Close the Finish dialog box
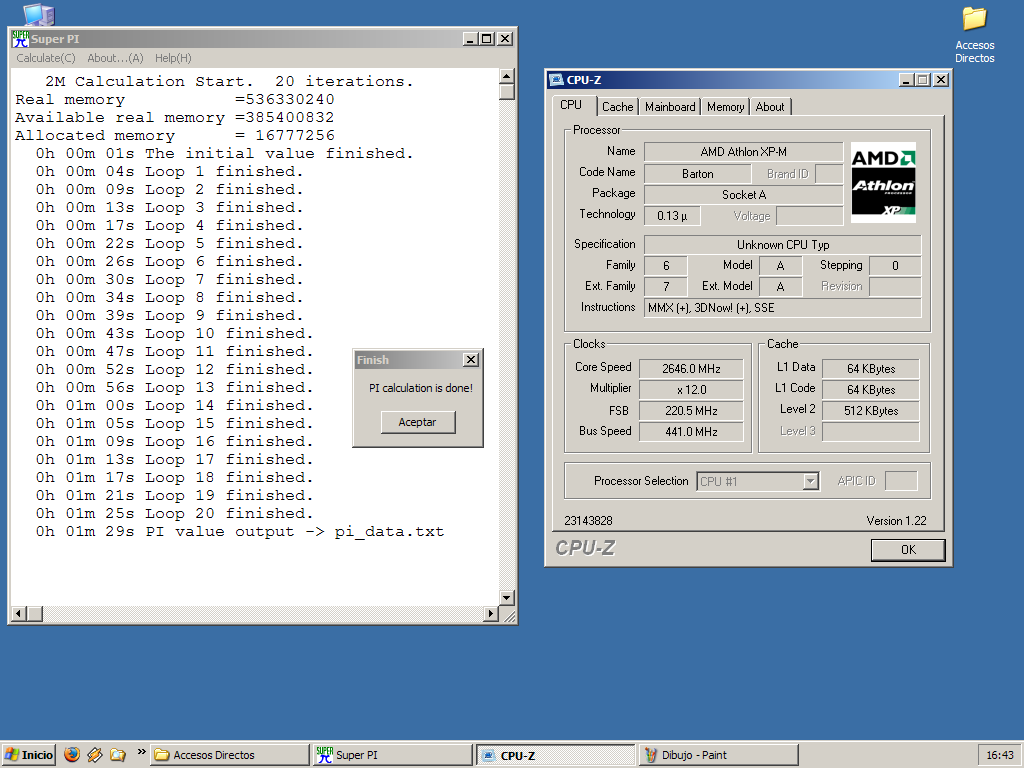The height and width of the screenshot is (768, 1024). (470, 360)
